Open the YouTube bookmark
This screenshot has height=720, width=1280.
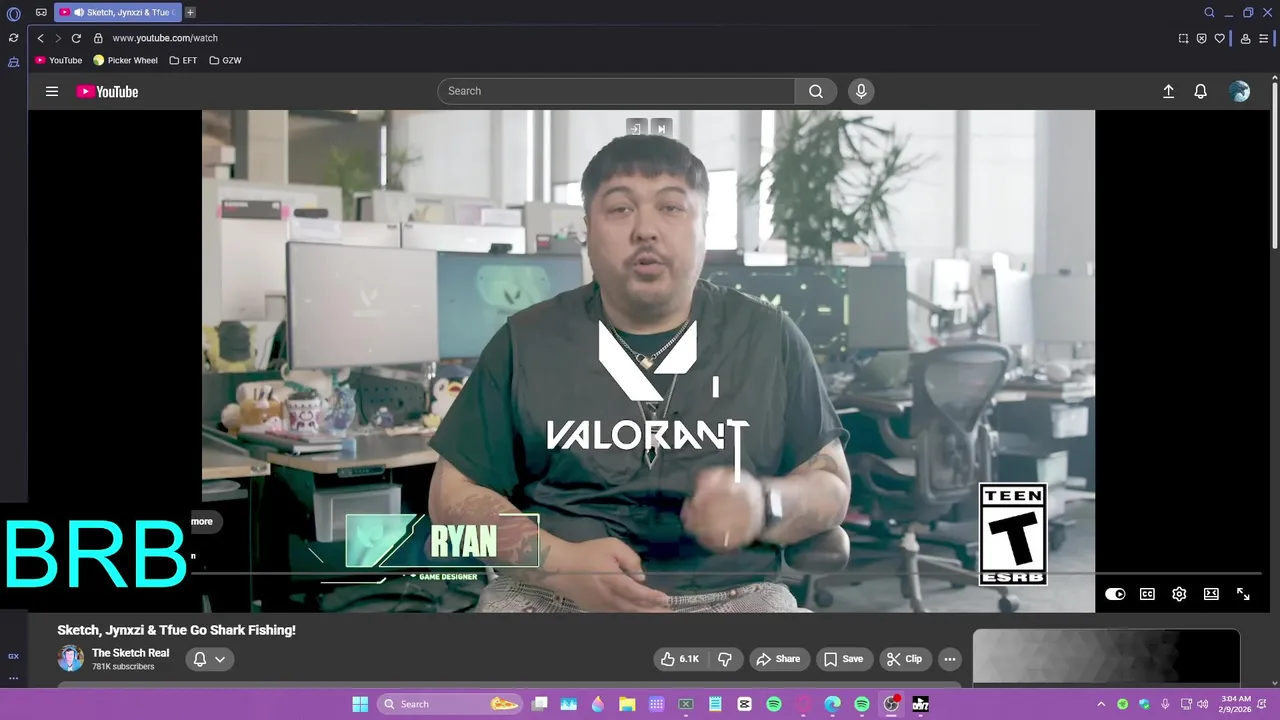coord(59,60)
